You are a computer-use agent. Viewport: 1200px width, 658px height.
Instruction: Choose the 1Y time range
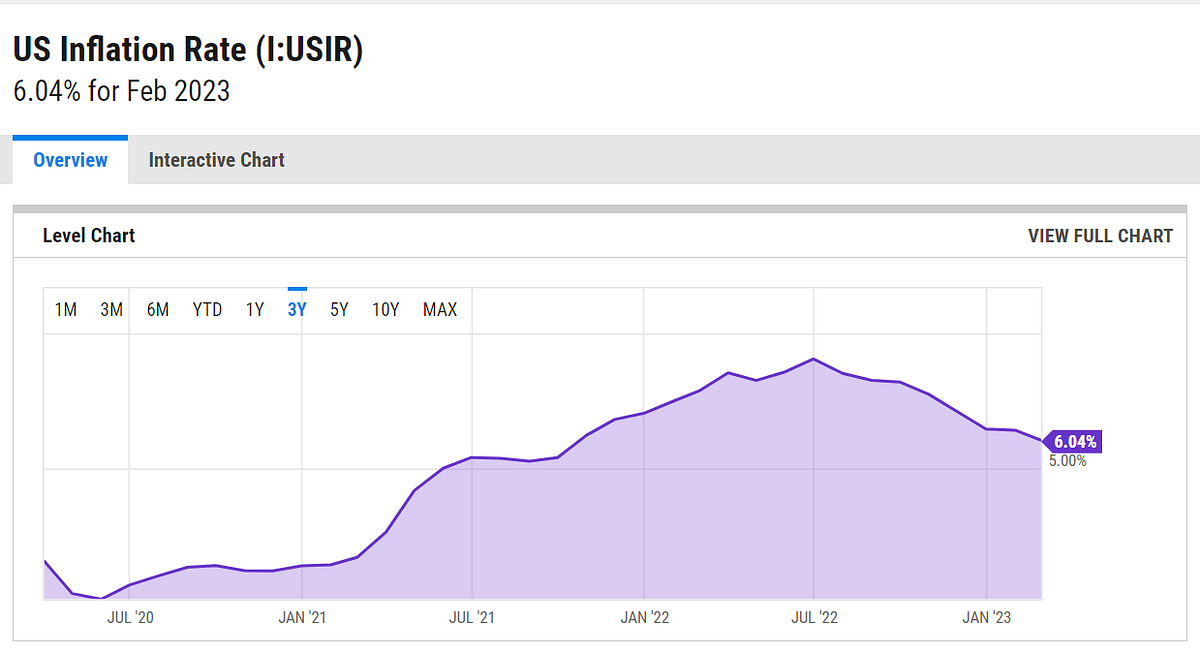tap(255, 310)
